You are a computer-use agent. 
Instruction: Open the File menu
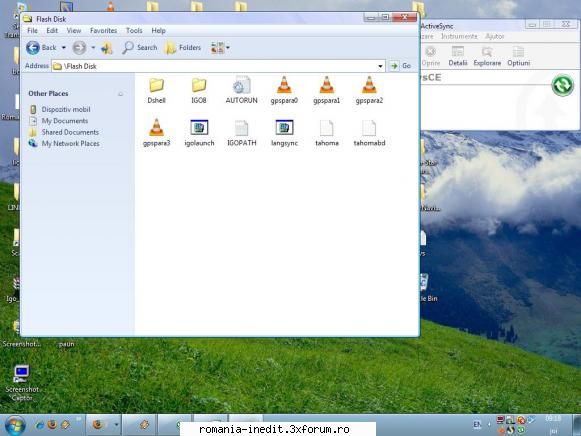[x=32, y=31]
